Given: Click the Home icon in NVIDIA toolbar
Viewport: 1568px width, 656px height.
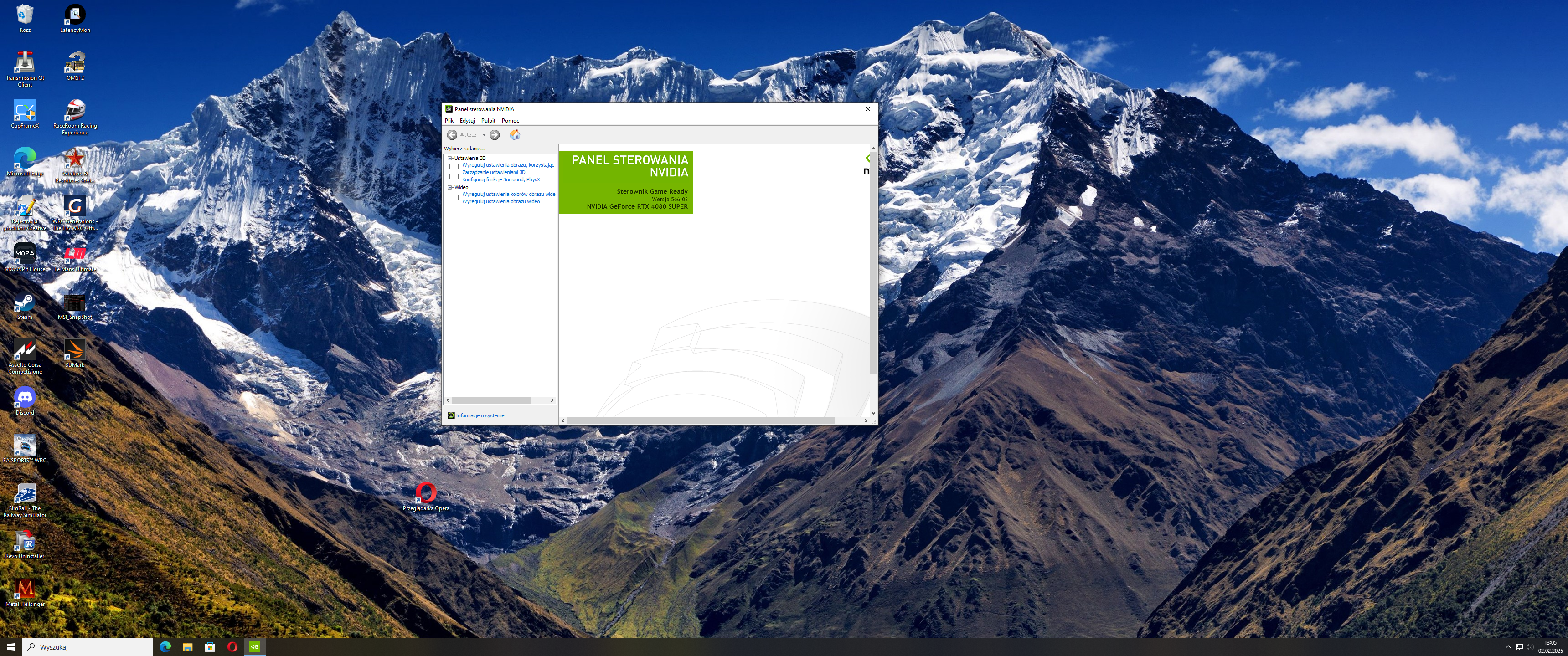Looking at the screenshot, I should [x=515, y=135].
